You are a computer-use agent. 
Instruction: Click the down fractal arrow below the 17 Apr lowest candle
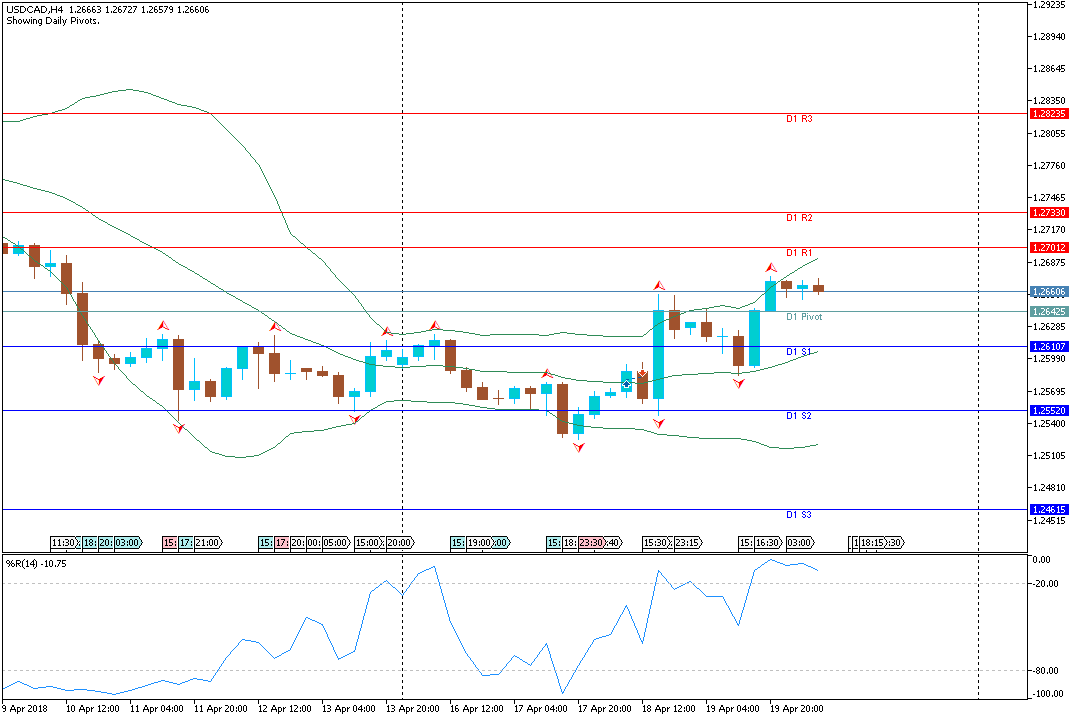tap(578, 447)
